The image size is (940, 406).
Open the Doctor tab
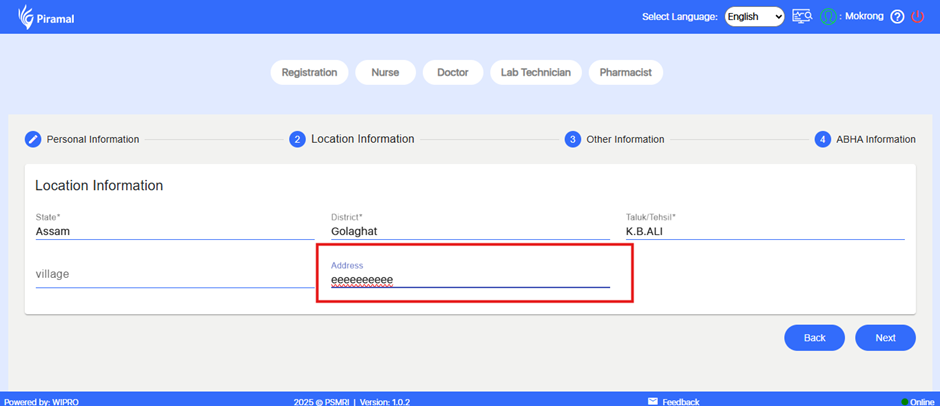(x=452, y=73)
